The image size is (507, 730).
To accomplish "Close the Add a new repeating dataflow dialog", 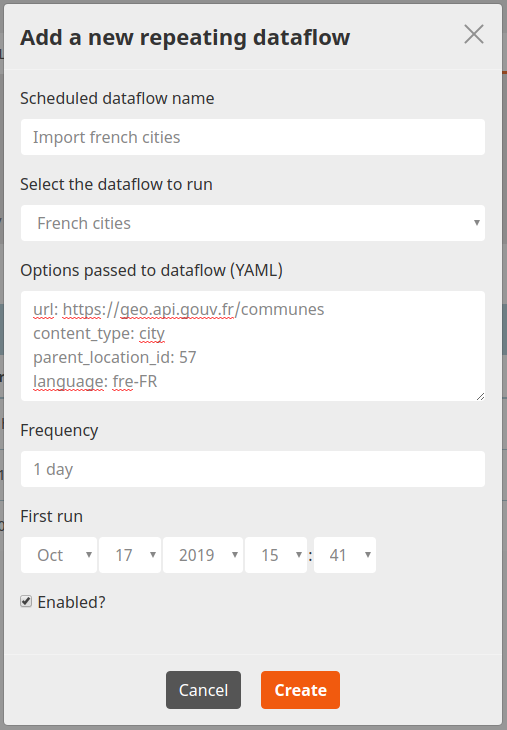I will pos(473,34).
